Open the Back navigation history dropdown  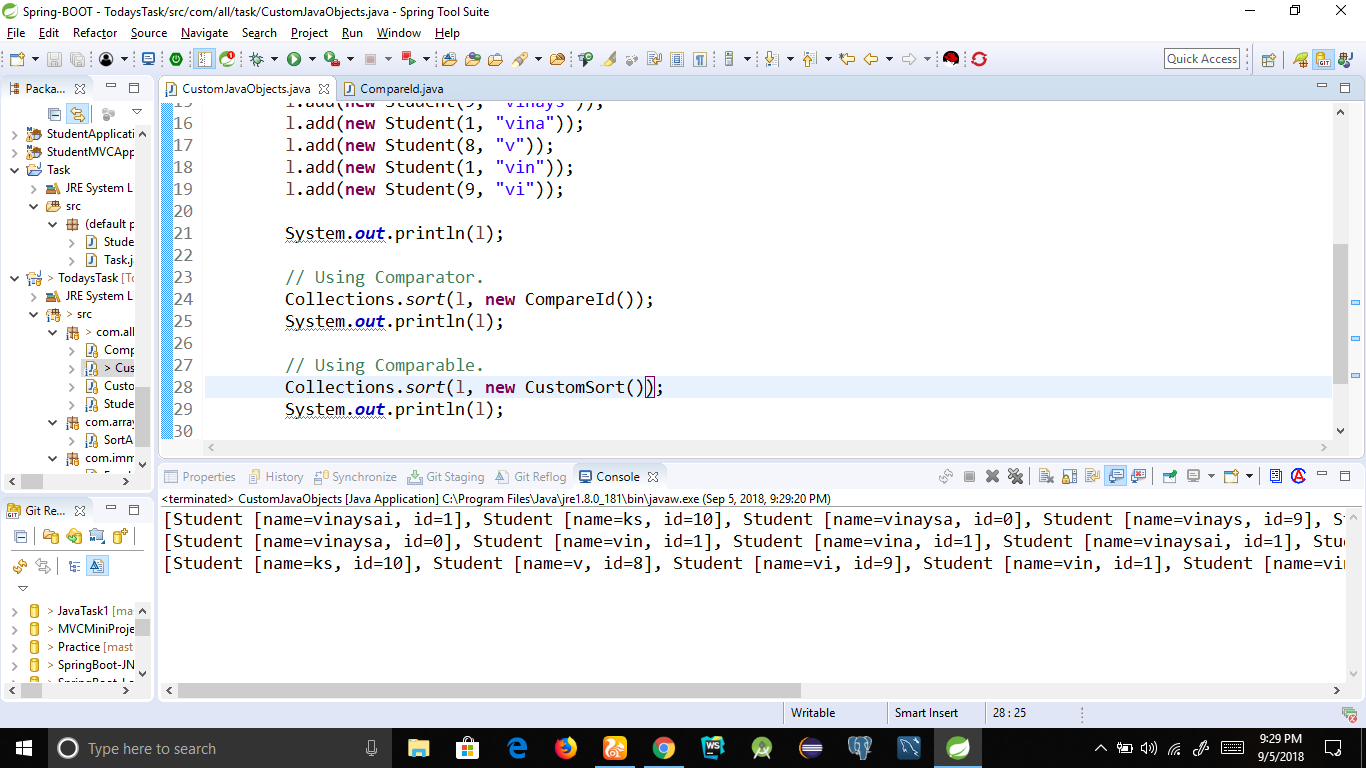[x=888, y=59]
